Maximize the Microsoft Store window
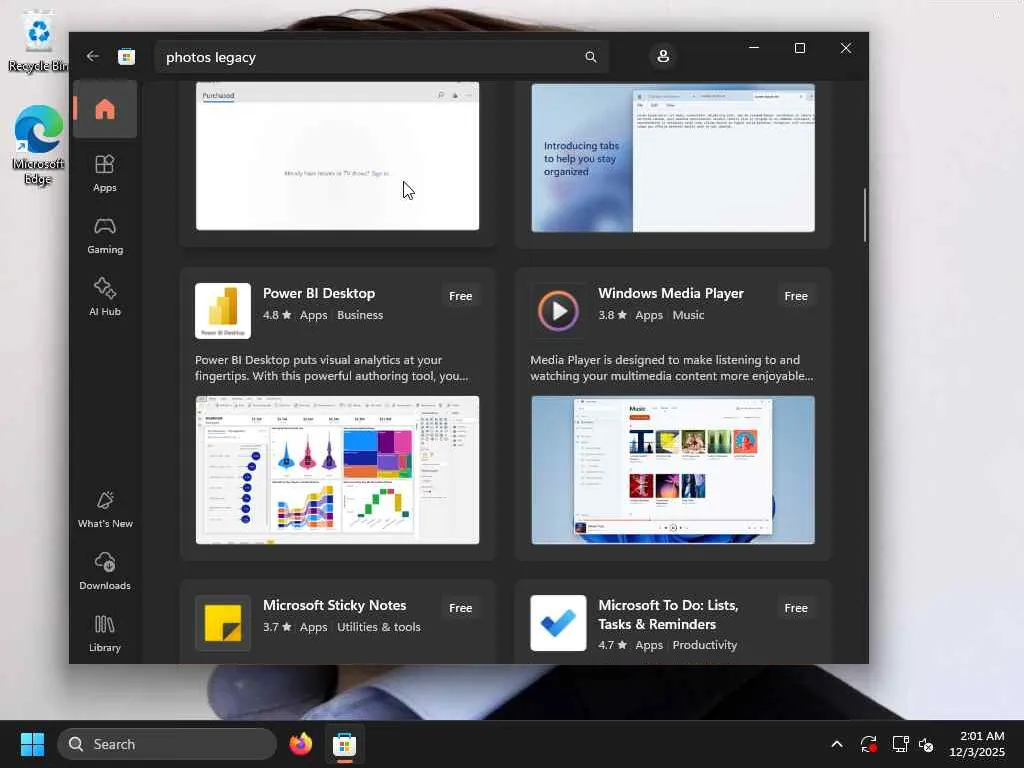 coord(799,48)
